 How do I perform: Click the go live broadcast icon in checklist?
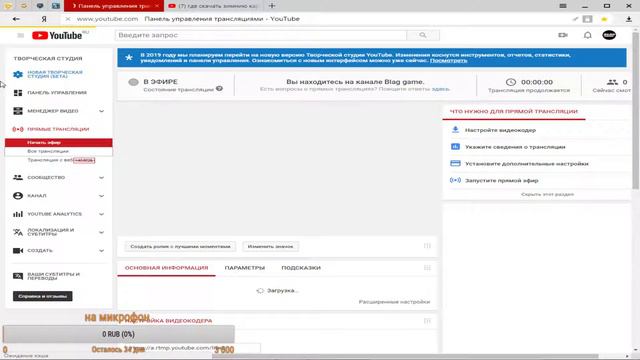(455, 180)
